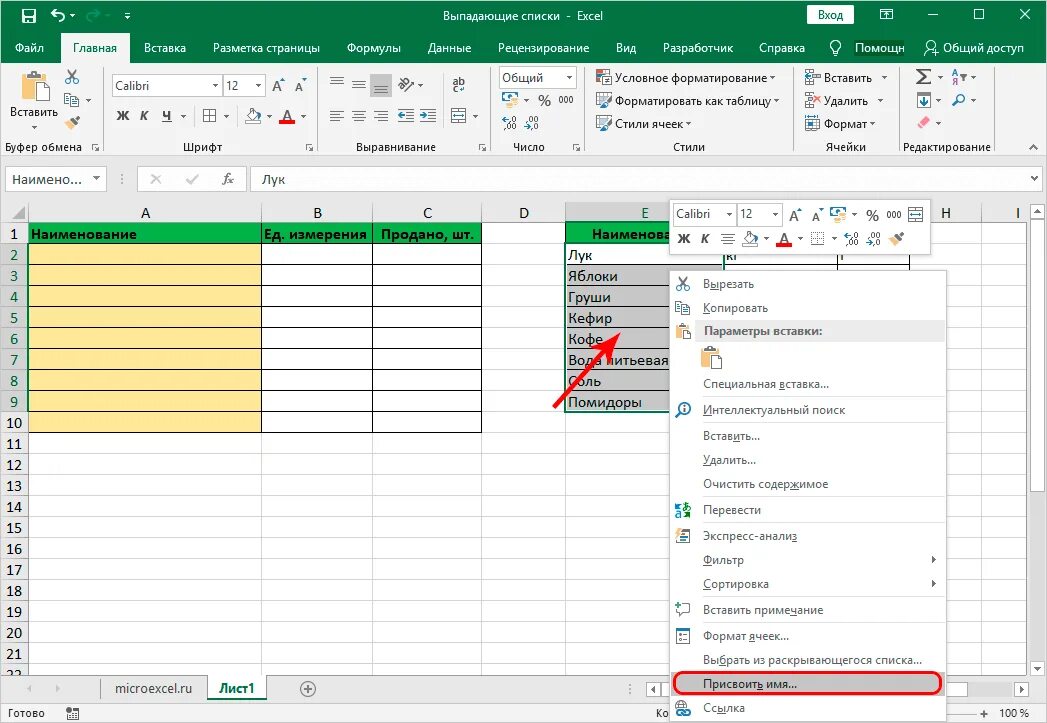Toggle bold formatting with the Ж button
This screenshot has height=723, width=1047.
122,116
